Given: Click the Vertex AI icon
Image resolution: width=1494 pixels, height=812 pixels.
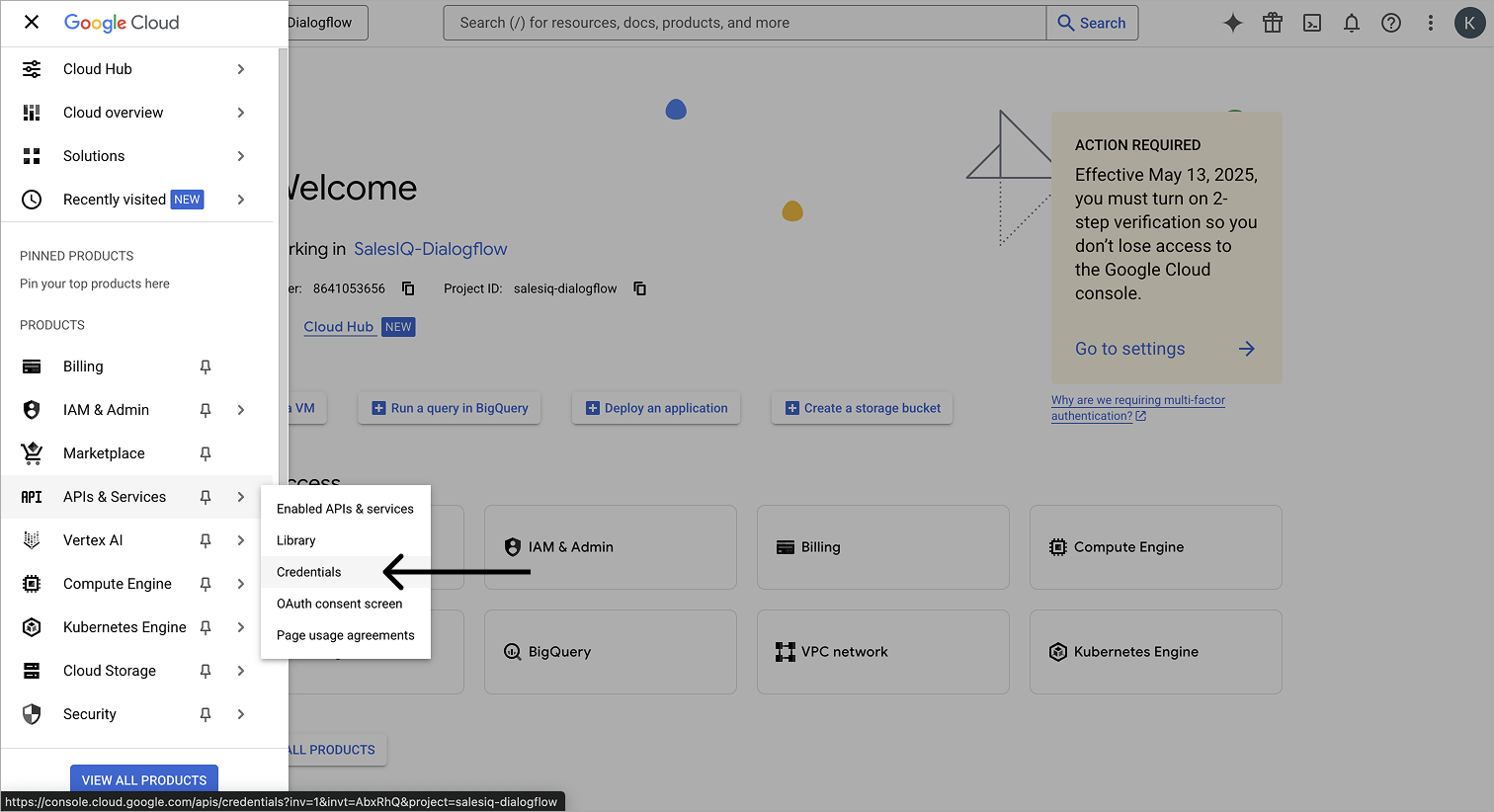Looking at the screenshot, I should tap(32, 540).
